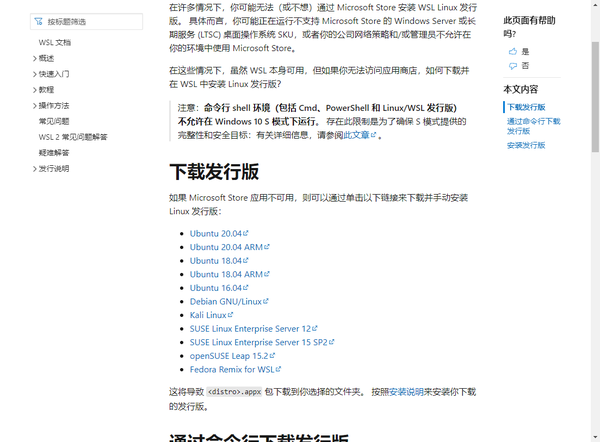This screenshot has width=600, height=442.
Task: Click the 下载发行版 heading
Action: pyautogui.click(x=214, y=171)
